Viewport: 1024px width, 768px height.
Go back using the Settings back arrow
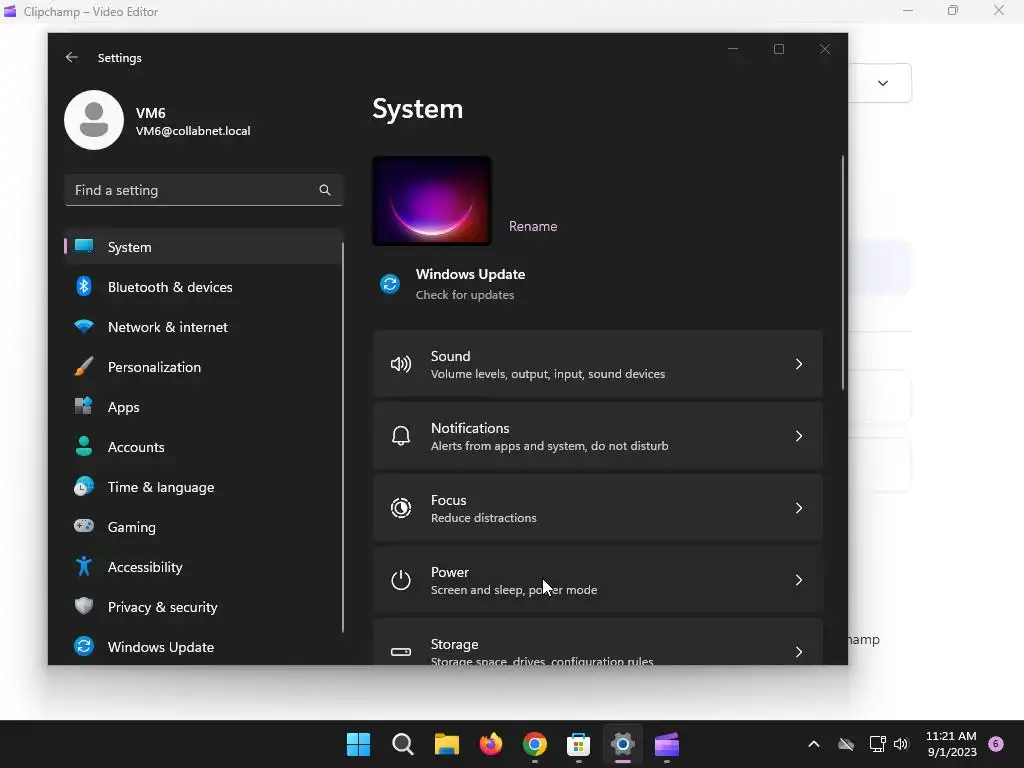[72, 57]
